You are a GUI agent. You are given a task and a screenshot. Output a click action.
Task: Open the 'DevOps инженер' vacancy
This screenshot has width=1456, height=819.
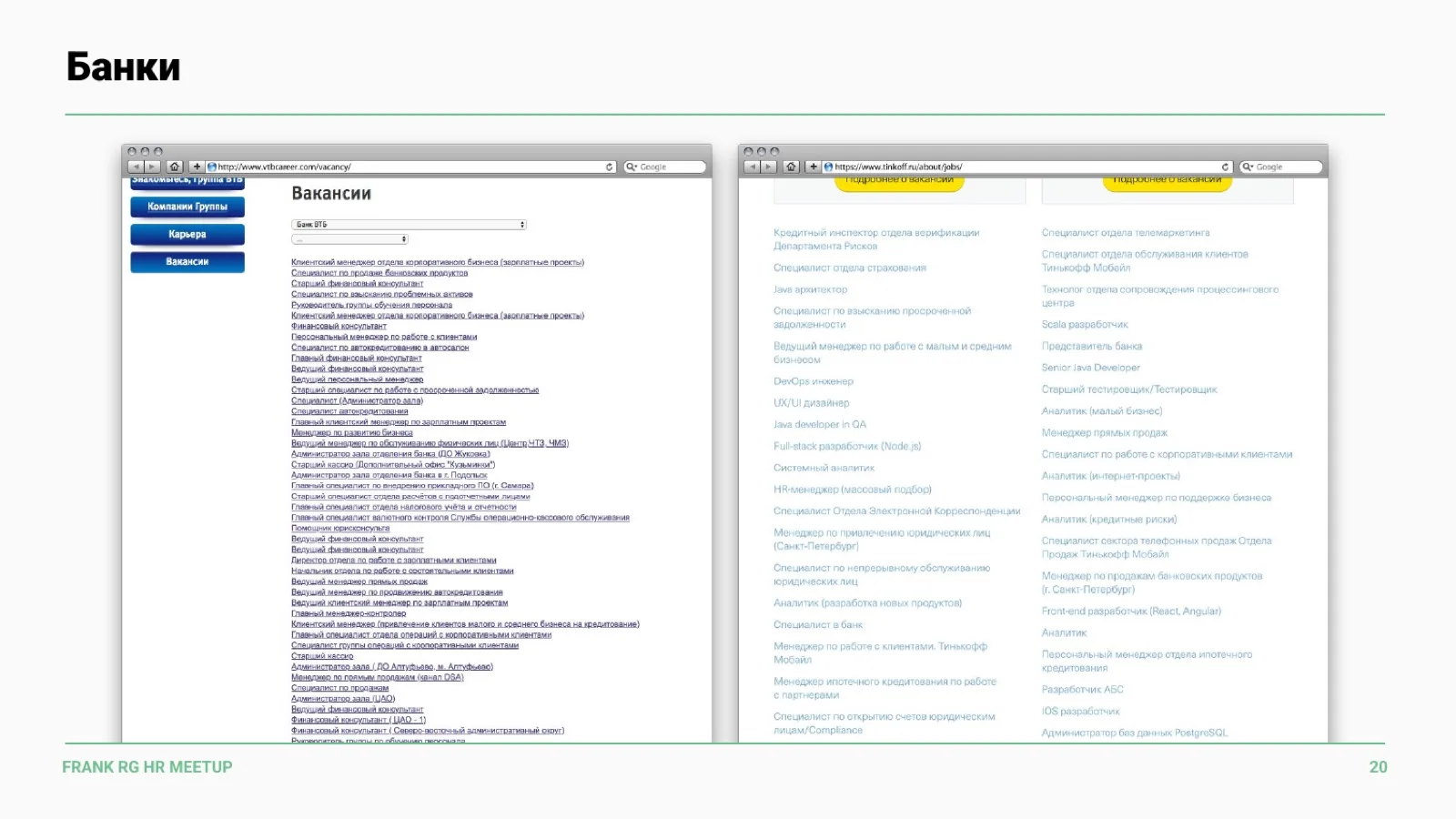814,381
